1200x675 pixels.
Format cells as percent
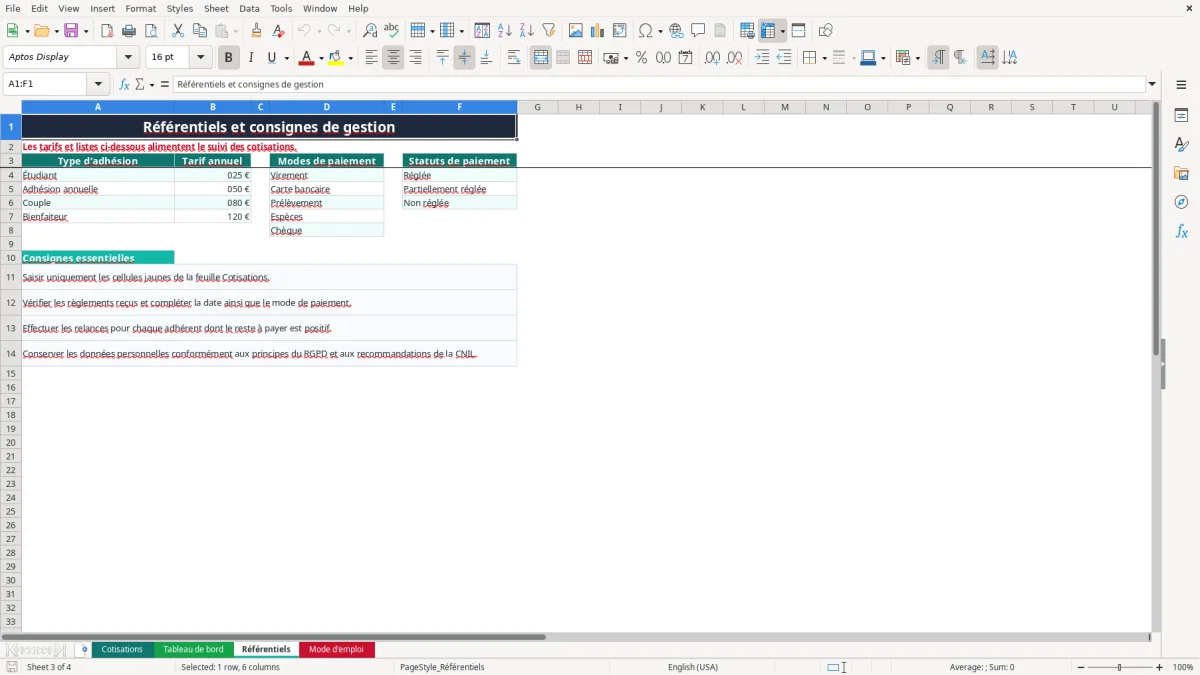[641, 58]
